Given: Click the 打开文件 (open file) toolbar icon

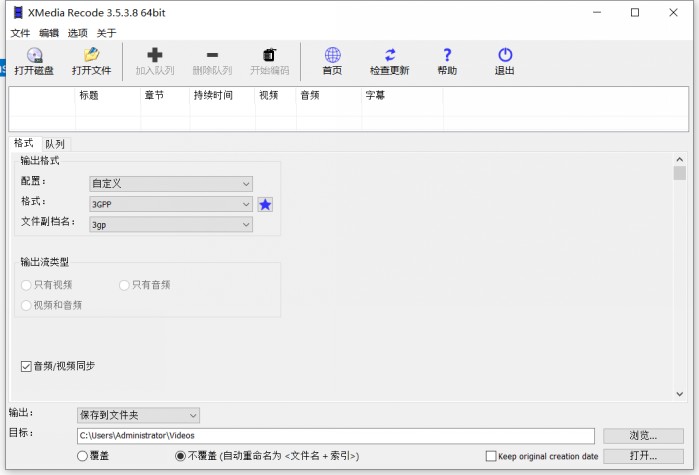Looking at the screenshot, I should [x=91, y=55].
